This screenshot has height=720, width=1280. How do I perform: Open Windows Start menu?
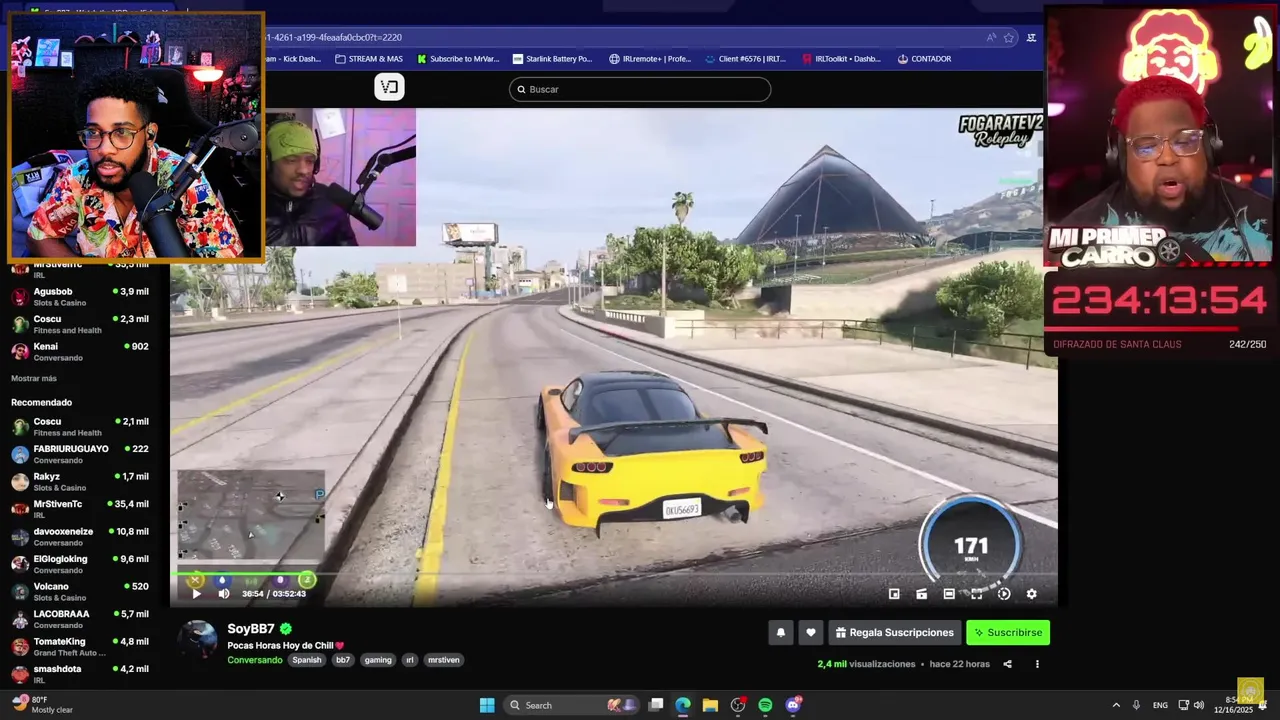(x=487, y=705)
